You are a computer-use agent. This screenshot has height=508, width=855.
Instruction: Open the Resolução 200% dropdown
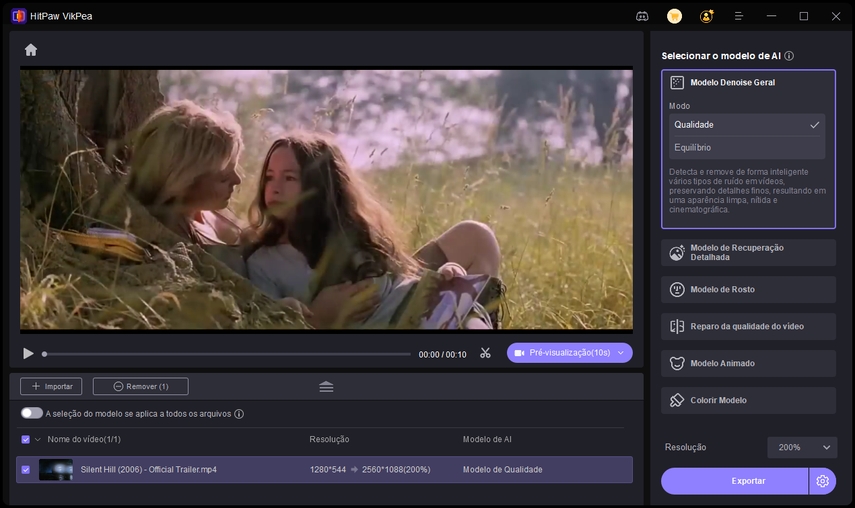[x=802, y=447]
